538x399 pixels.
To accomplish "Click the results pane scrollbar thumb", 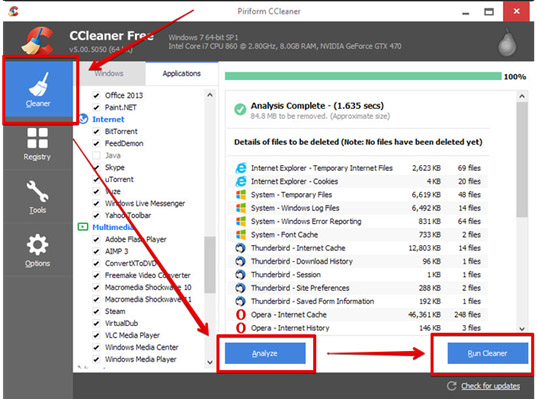I will (x=522, y=160).
